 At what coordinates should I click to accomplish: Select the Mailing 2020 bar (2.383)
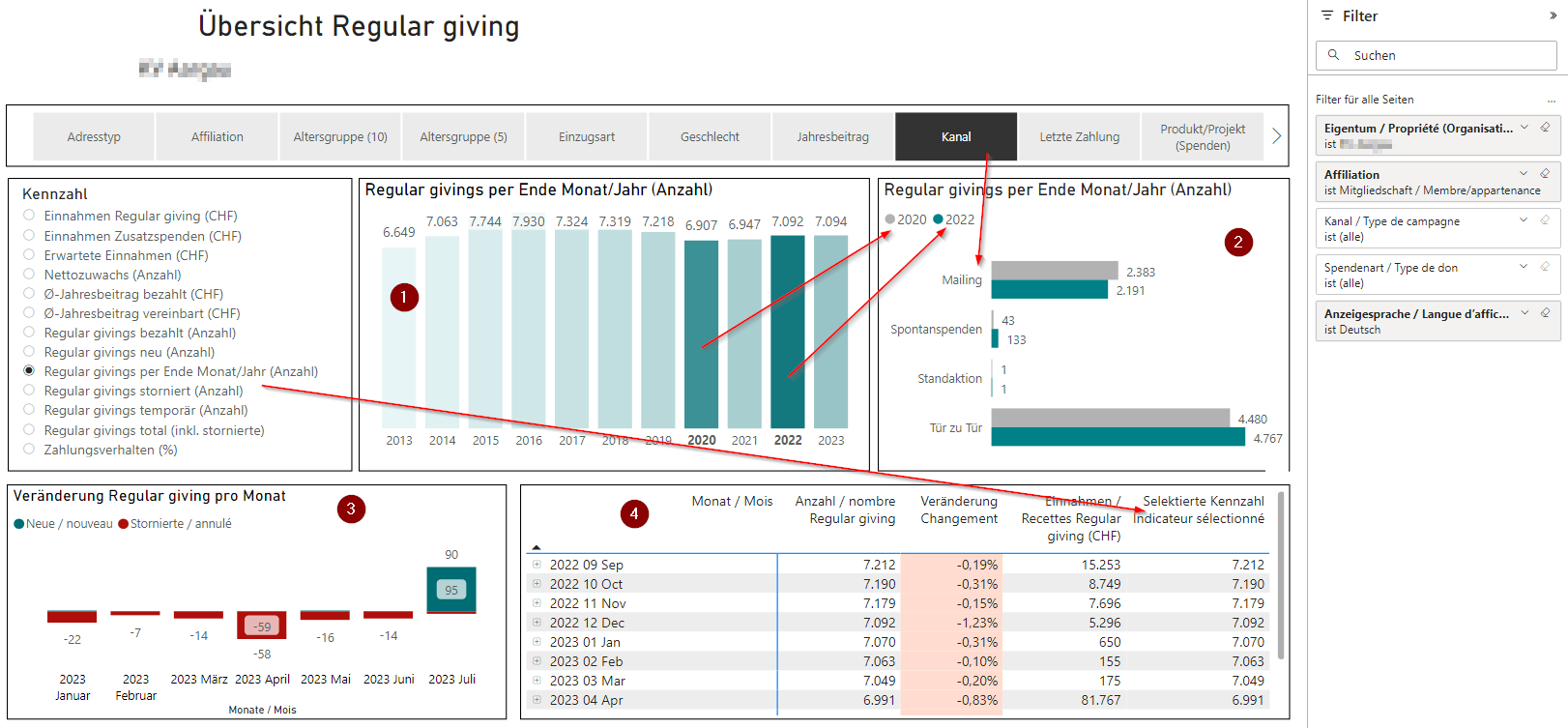[x=1055, y=270]
